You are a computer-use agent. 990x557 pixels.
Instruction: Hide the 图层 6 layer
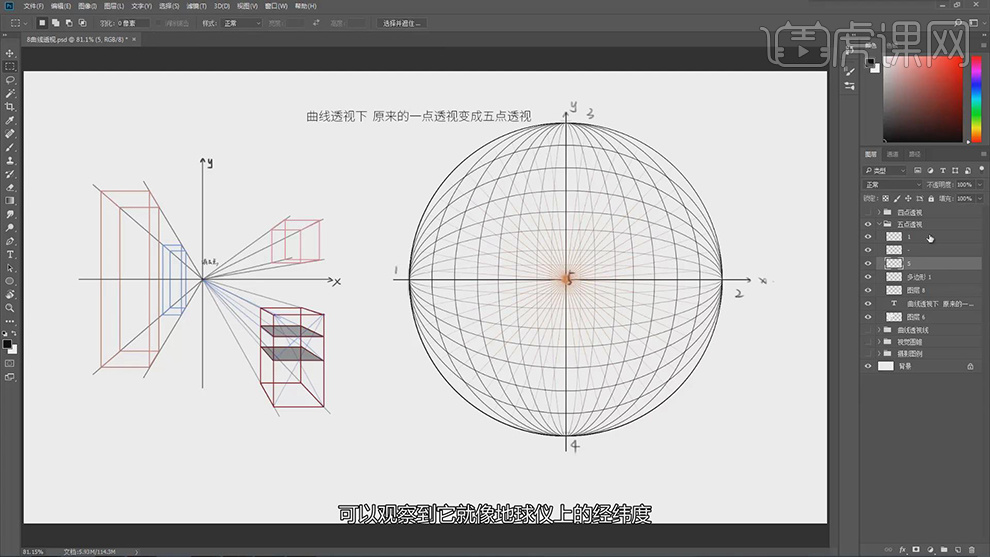pos(868,317)
